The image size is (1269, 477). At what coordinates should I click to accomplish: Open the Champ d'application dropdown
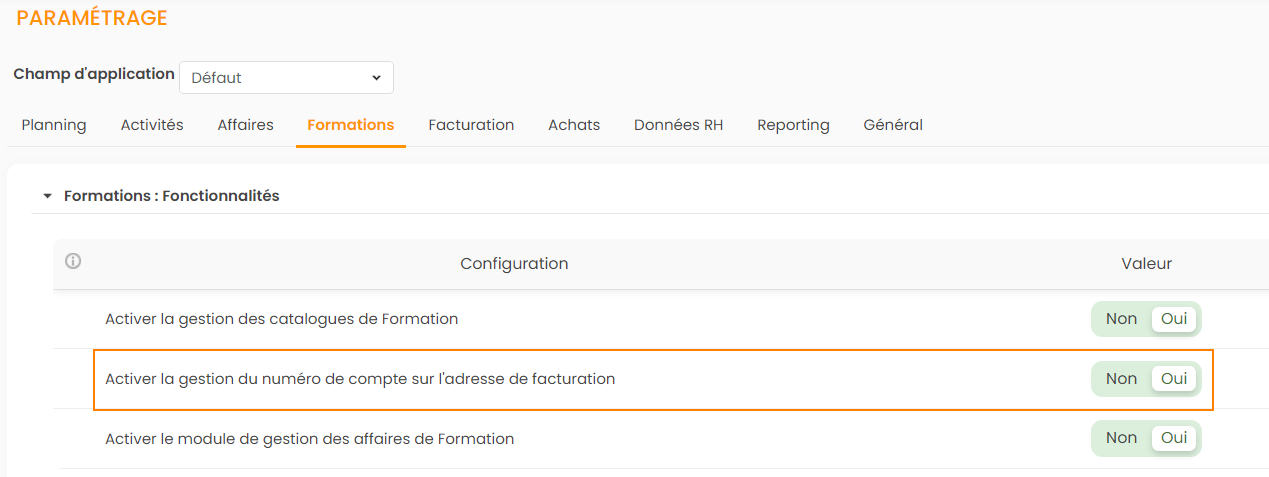coord(286,77)
